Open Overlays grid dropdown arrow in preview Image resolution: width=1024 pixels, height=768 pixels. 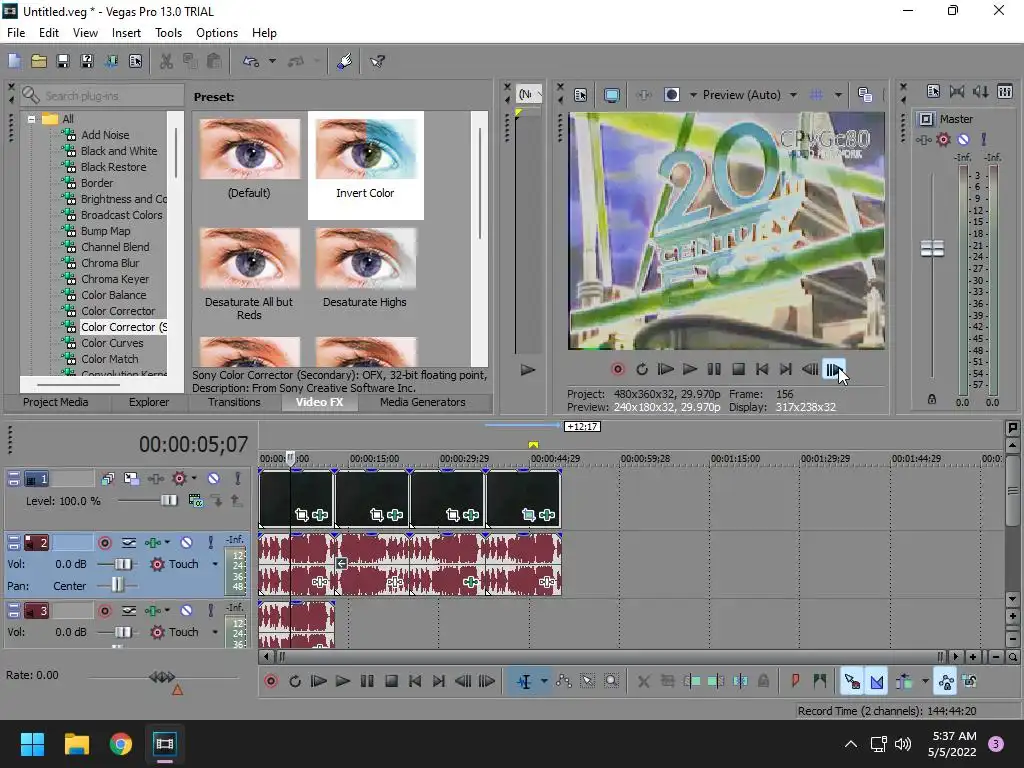coord(838,95)
